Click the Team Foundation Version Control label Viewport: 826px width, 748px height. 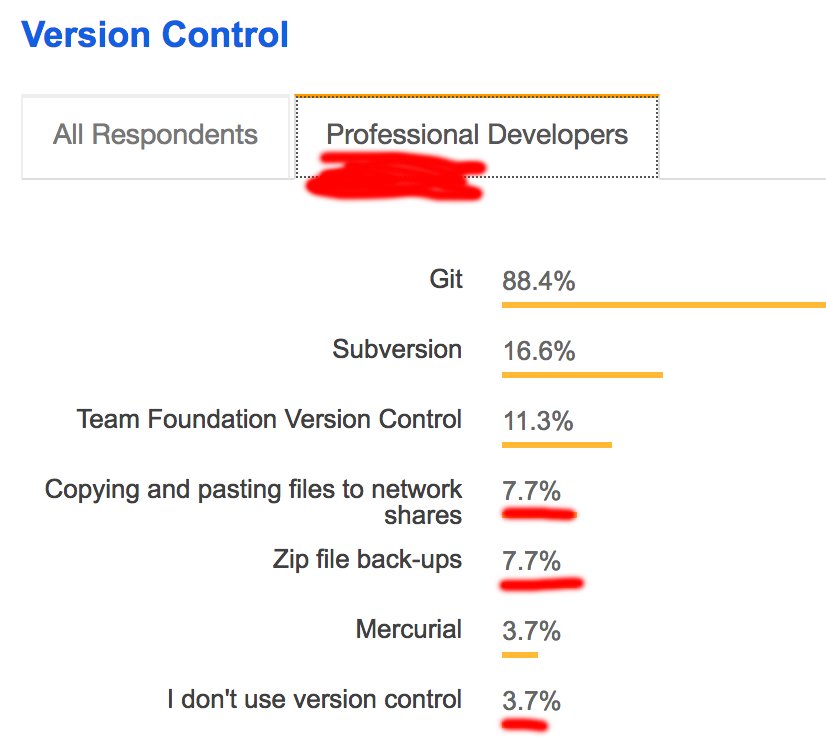[x=269, y=419]
